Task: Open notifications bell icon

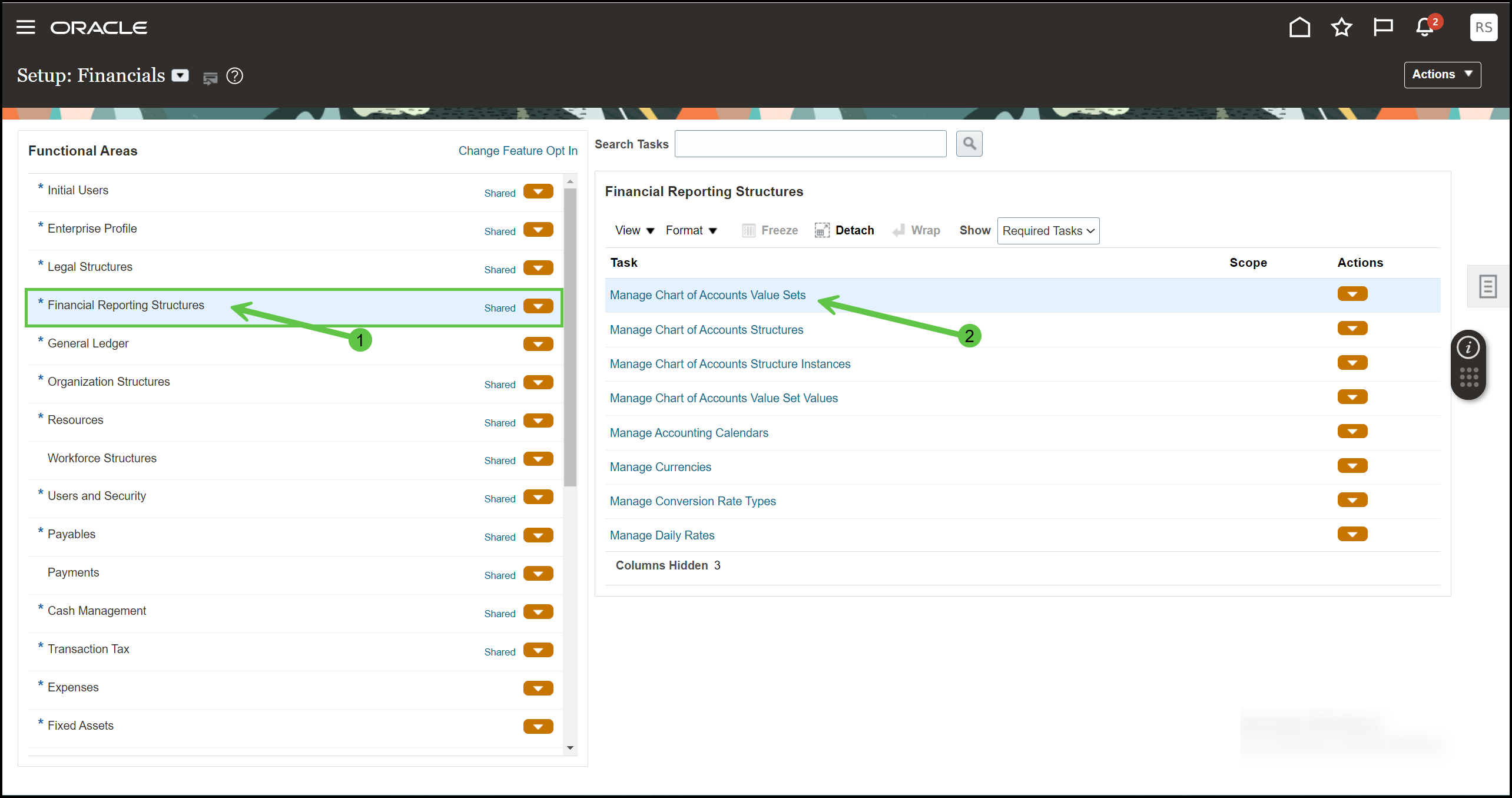Action: click(x=1424, y=27)
